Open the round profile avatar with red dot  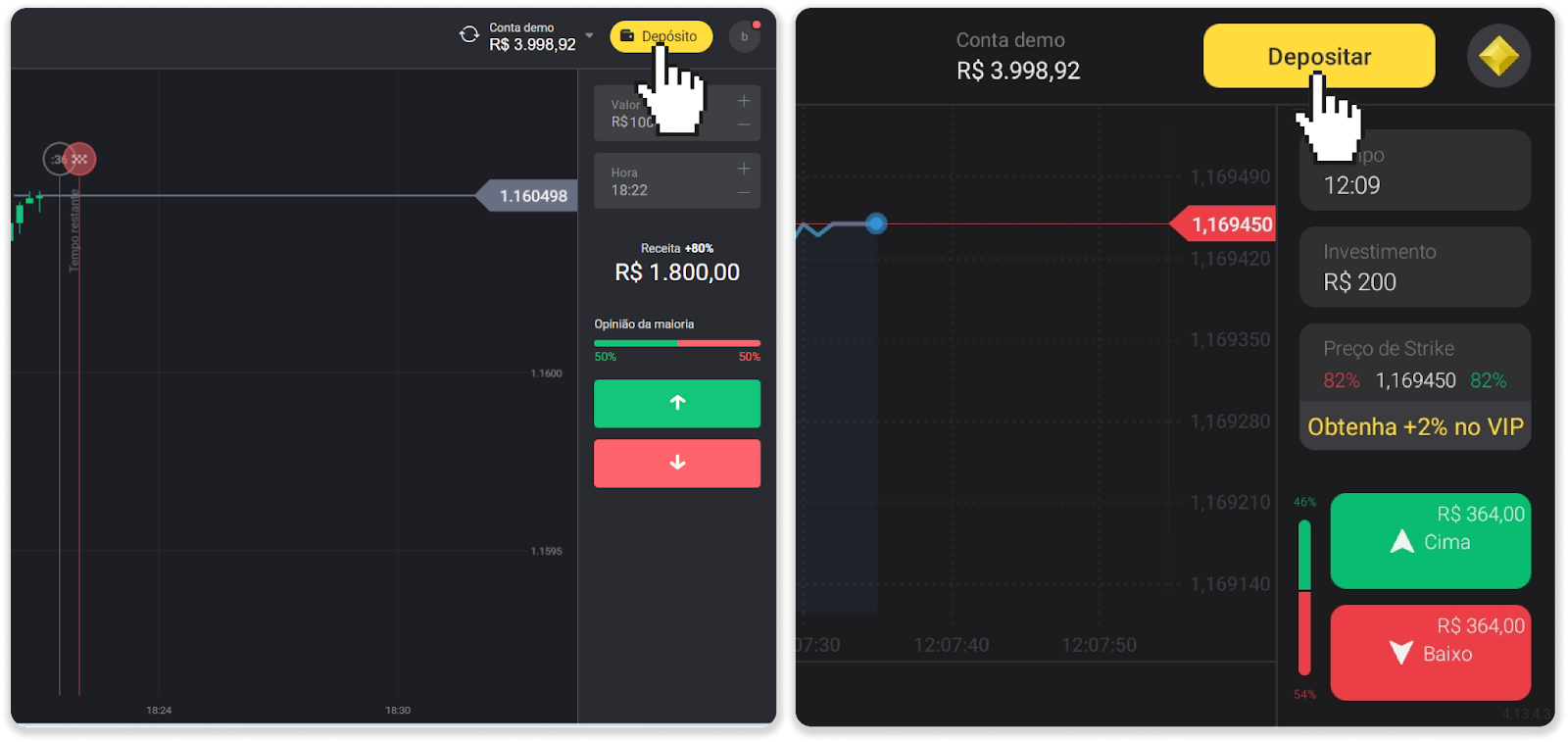[x=745, y=36]
